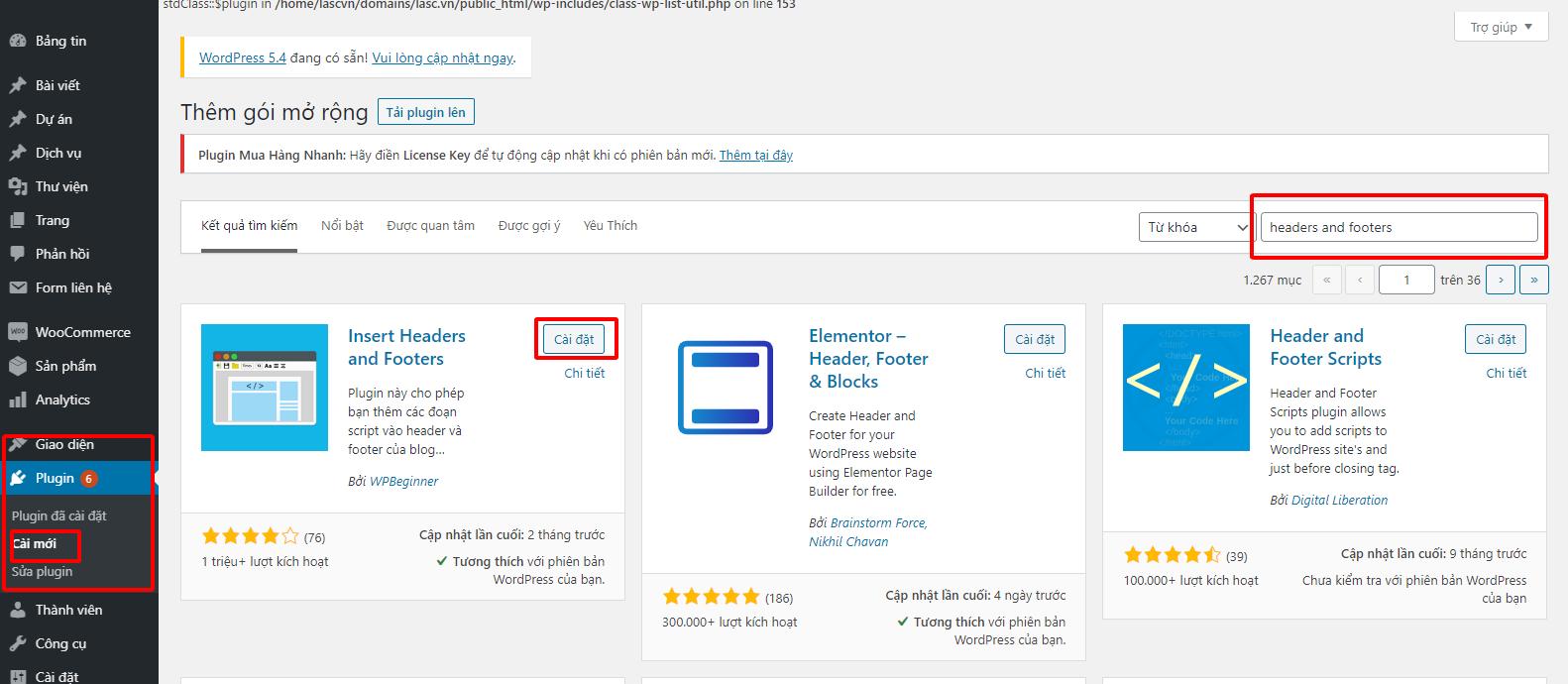Click the Dự án pin icon
This screenshot has width=1568, height=684.
[x=17, y=119]
